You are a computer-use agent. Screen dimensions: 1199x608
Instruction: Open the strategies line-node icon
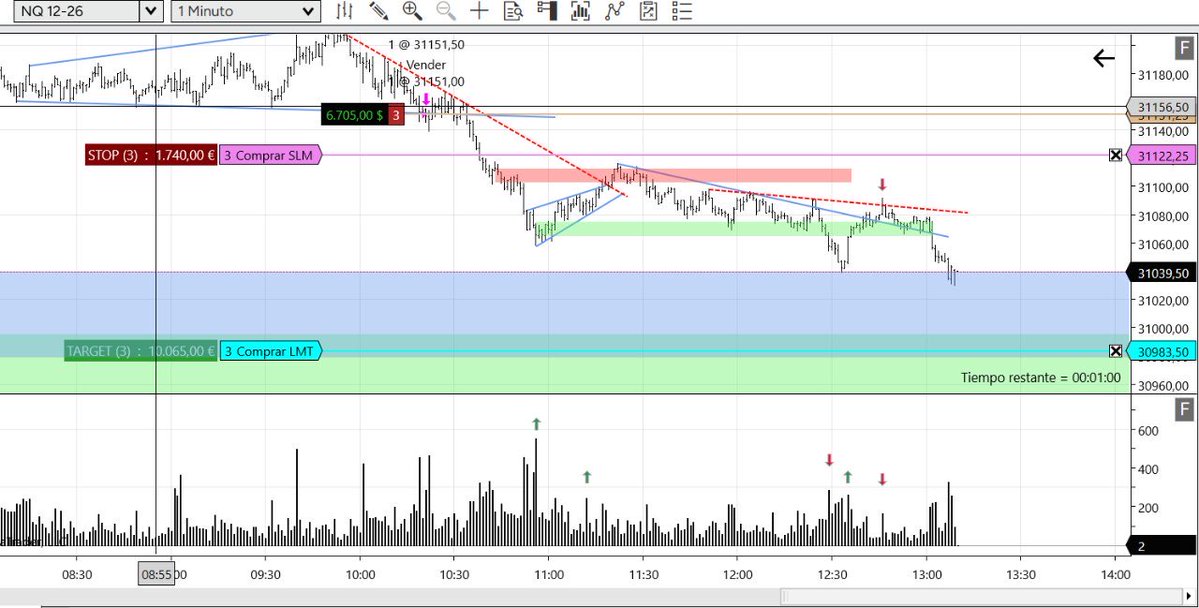[615, 11]
